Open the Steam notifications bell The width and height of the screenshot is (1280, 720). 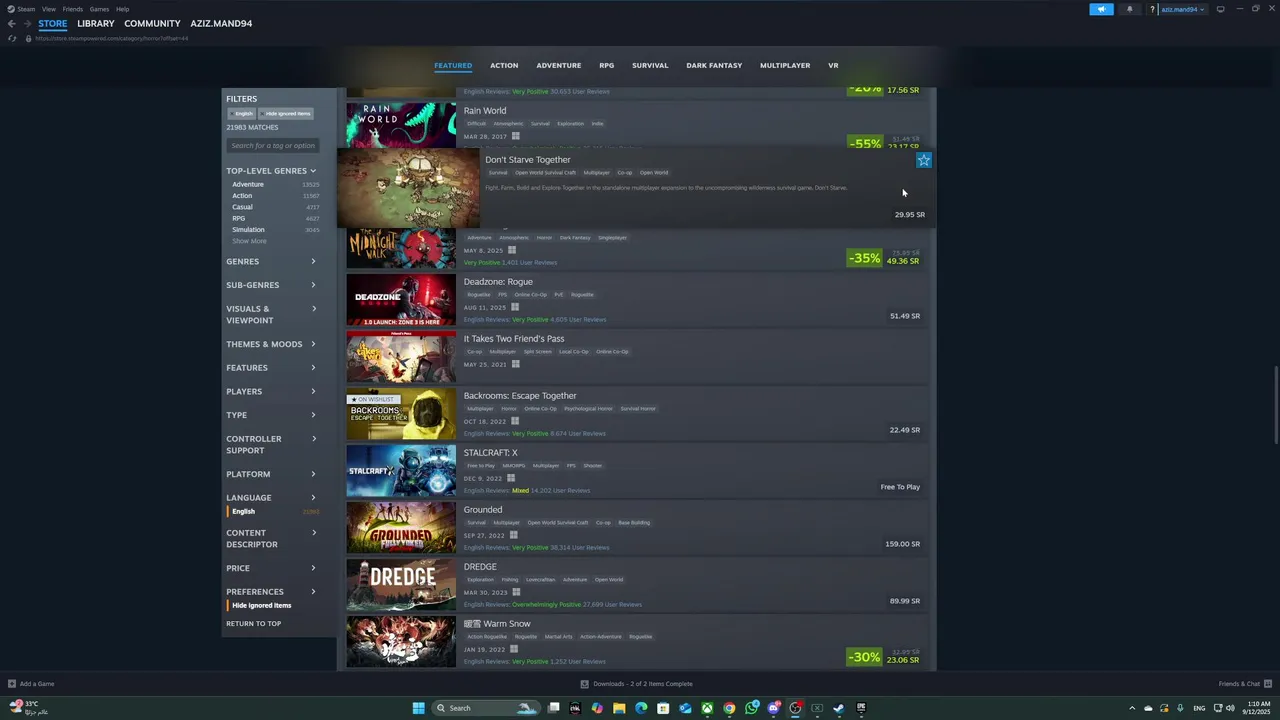[1130, 9]
